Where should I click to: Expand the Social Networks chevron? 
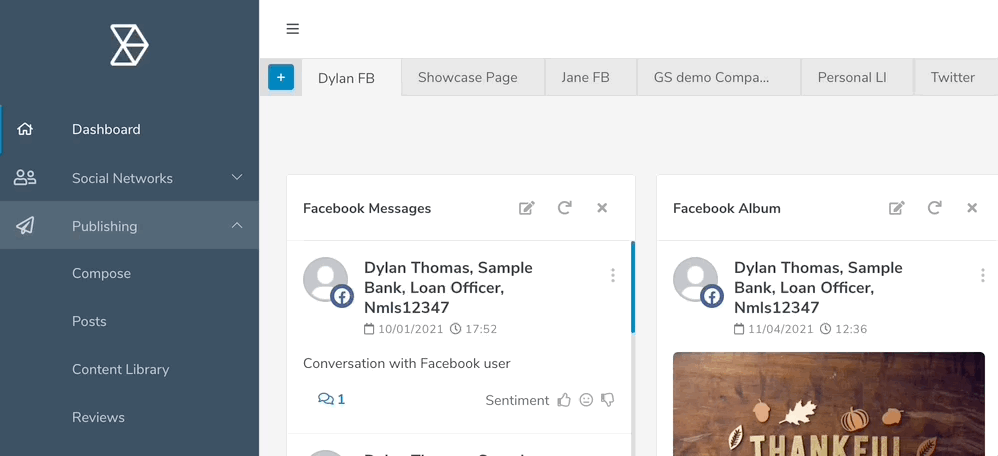click(x=237, y=178)
